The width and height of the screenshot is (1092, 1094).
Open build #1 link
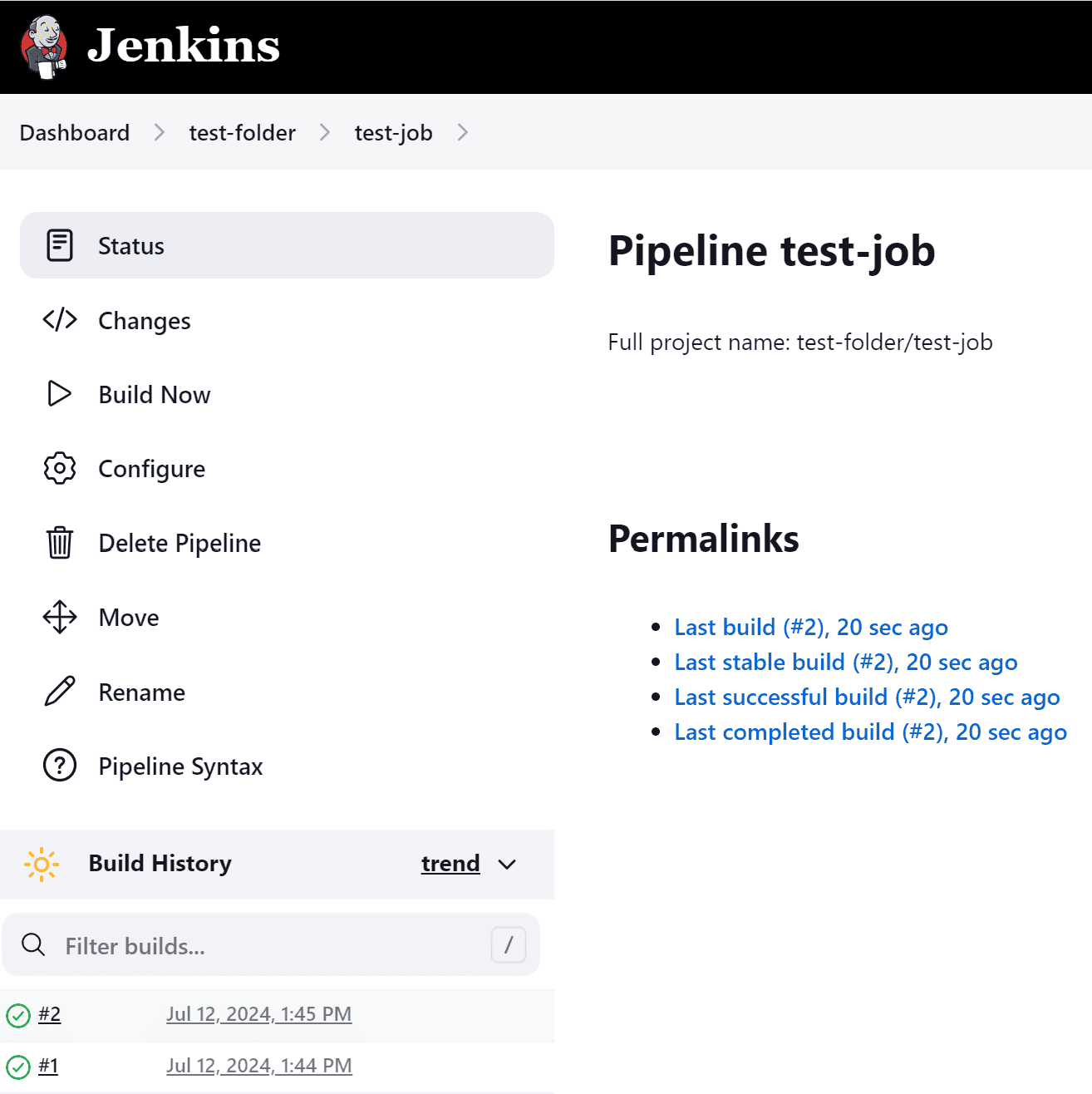48,1066
